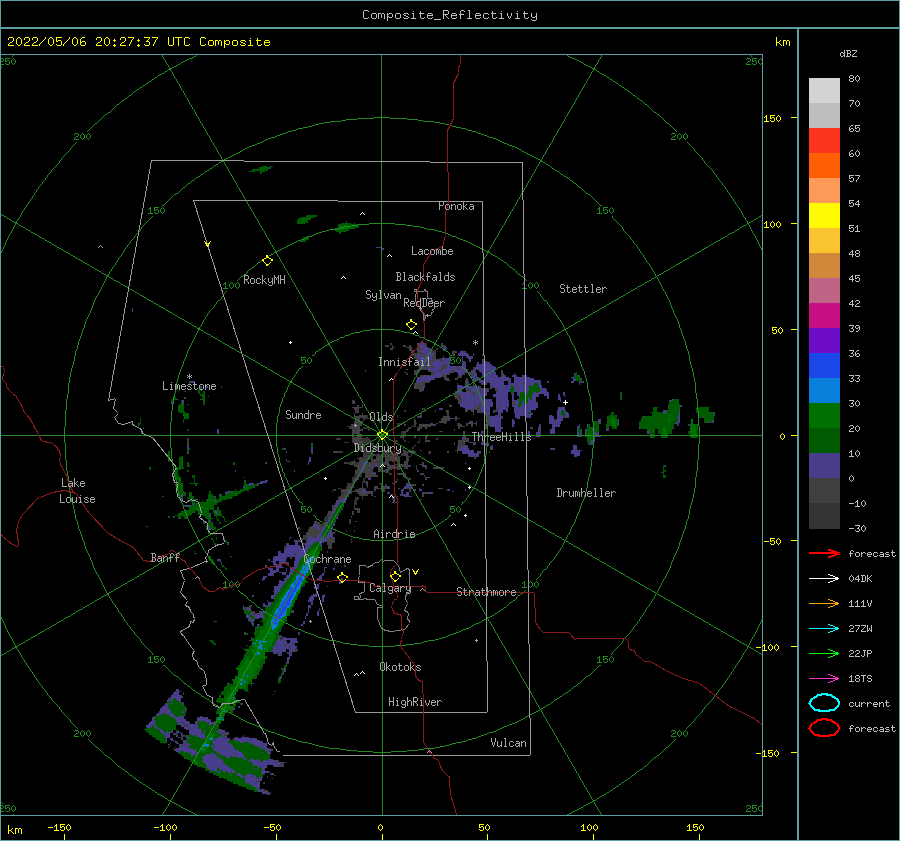
Task: Click the Blackfalds town label
Action: [x=425, y=277]
